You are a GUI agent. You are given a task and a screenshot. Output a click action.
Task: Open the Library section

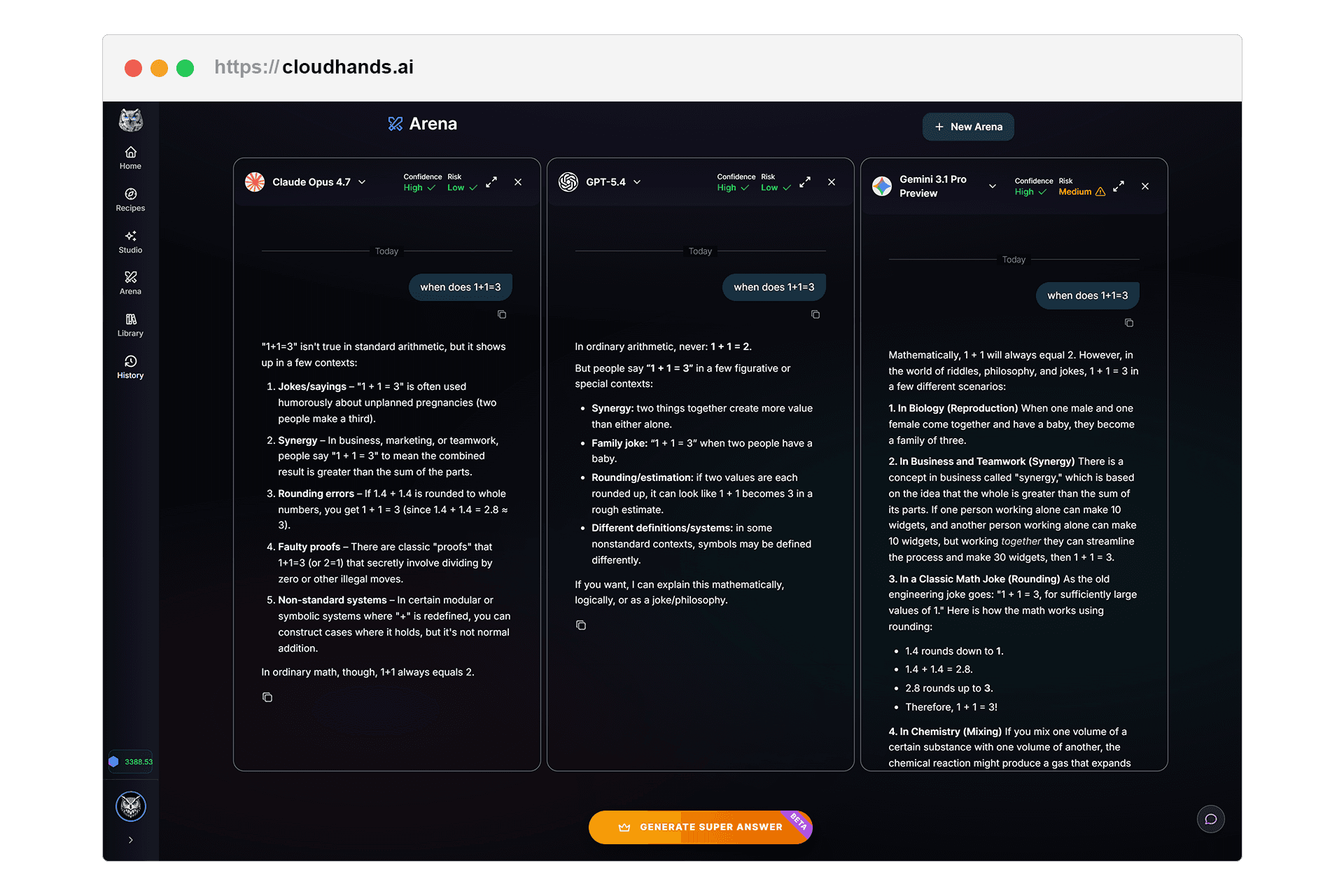[x=130, y=325]
